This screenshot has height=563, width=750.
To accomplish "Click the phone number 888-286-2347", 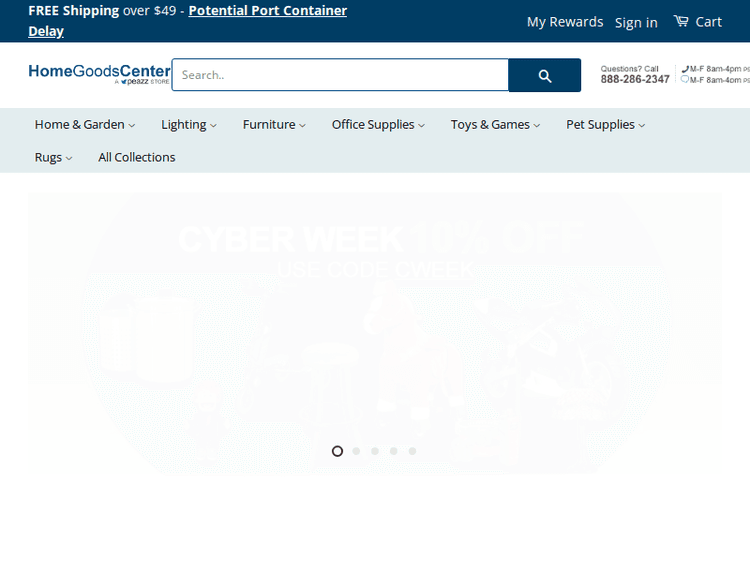I will [x=635, y=80].
